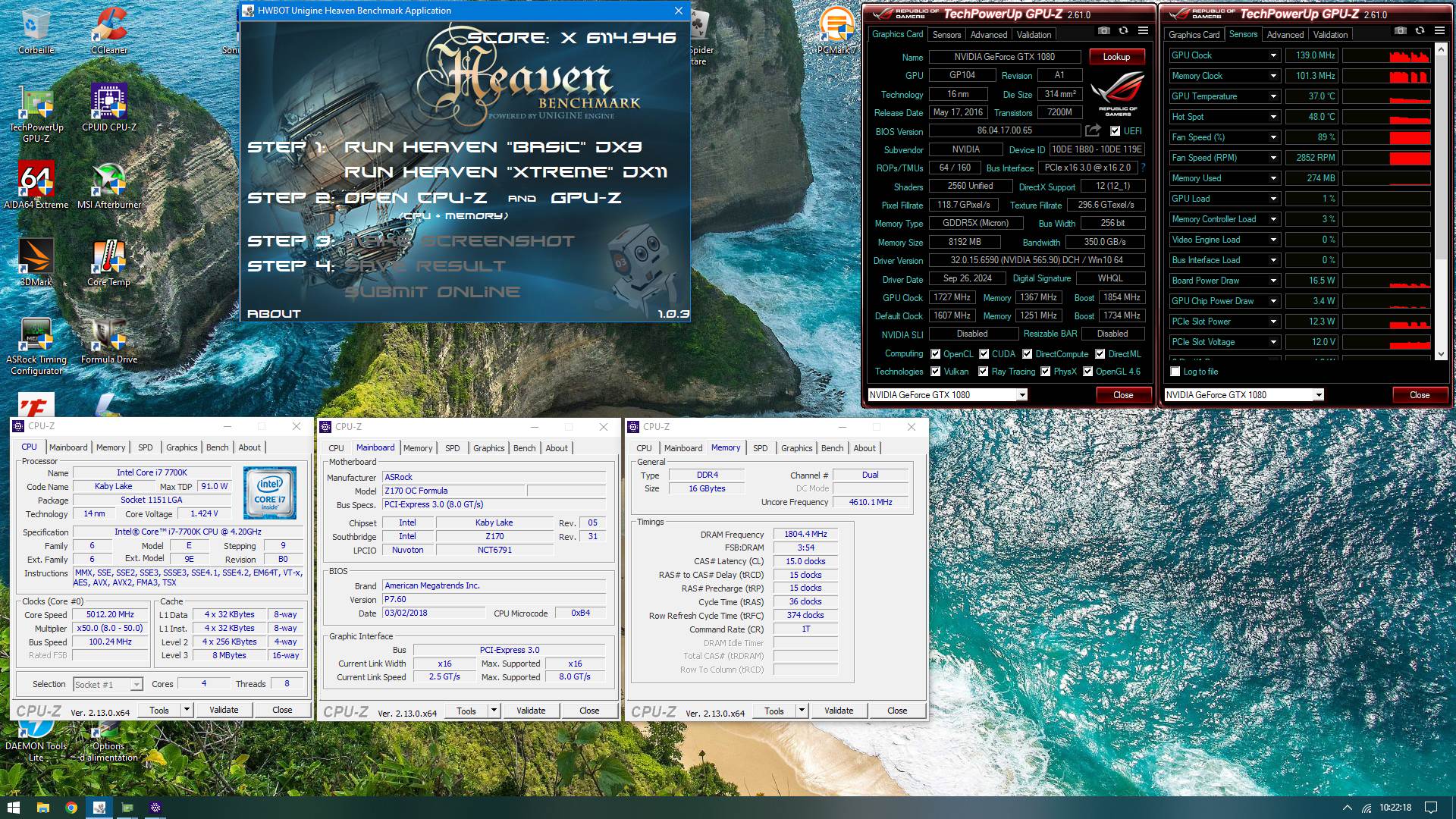Enable the Log to file checkbox
The width and height of the screenshot is (1456, 819).
(1175, 372)
